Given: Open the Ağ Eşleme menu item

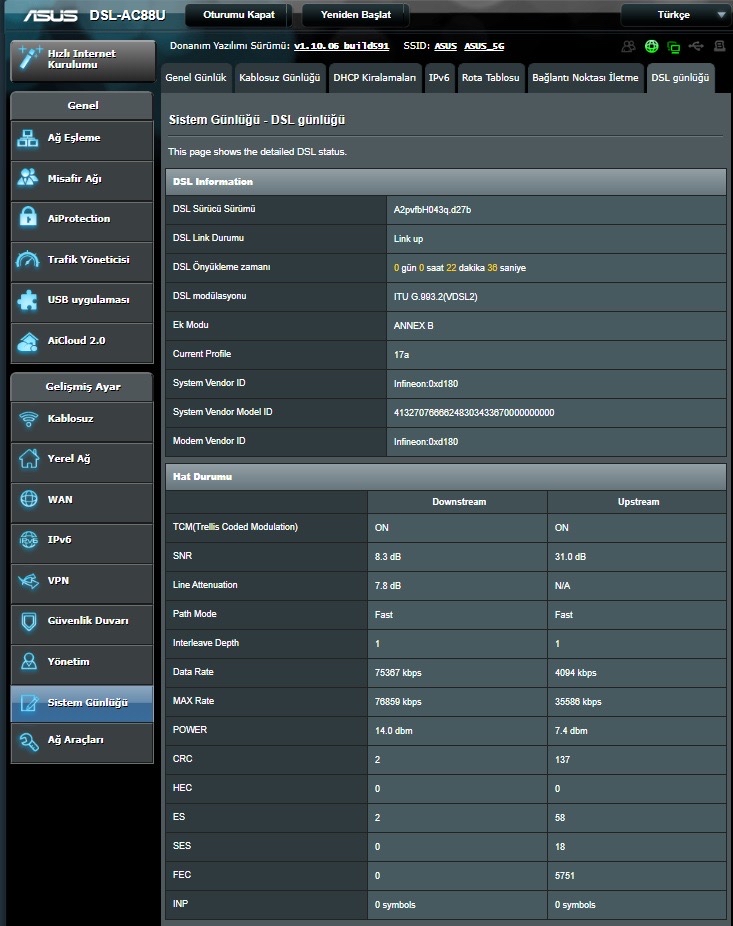Looking at the screenshot, I should [x=82, y=141].
